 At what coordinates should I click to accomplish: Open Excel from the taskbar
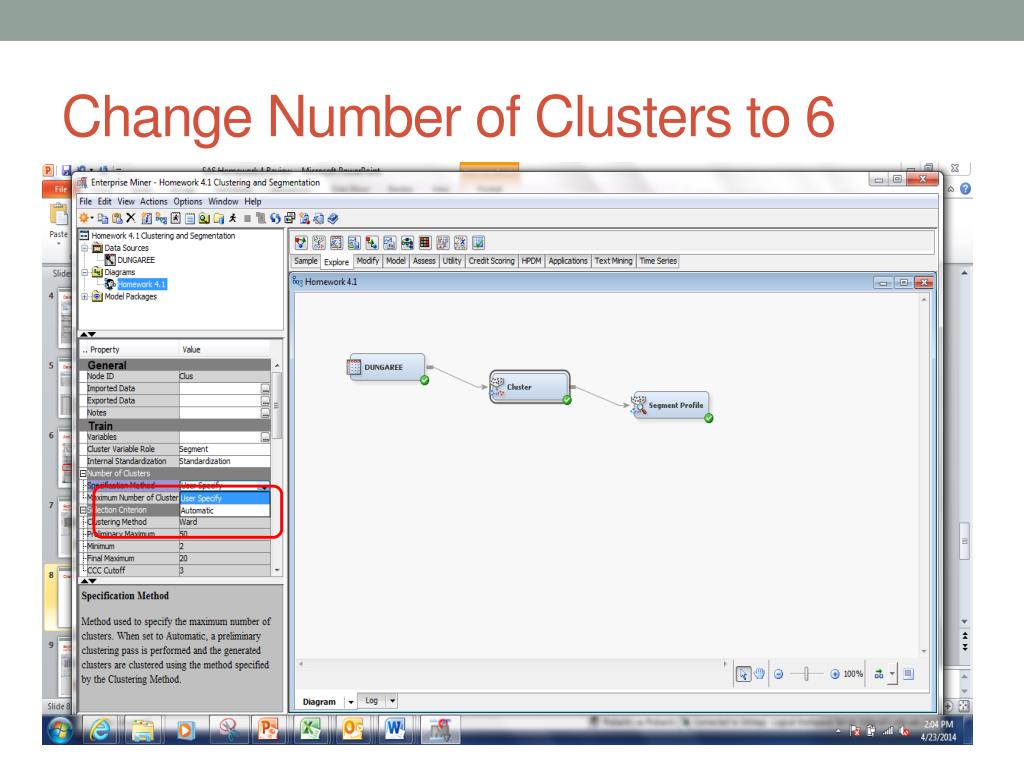[311, 729]
